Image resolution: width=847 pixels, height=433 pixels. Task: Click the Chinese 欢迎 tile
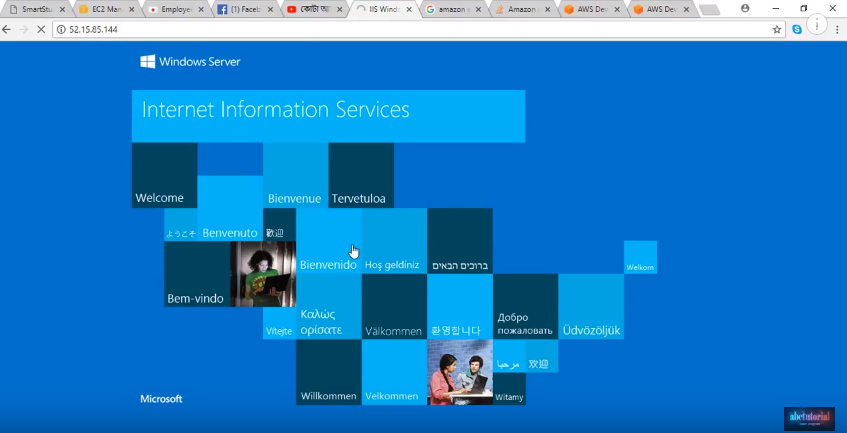[x=542, y=356]
